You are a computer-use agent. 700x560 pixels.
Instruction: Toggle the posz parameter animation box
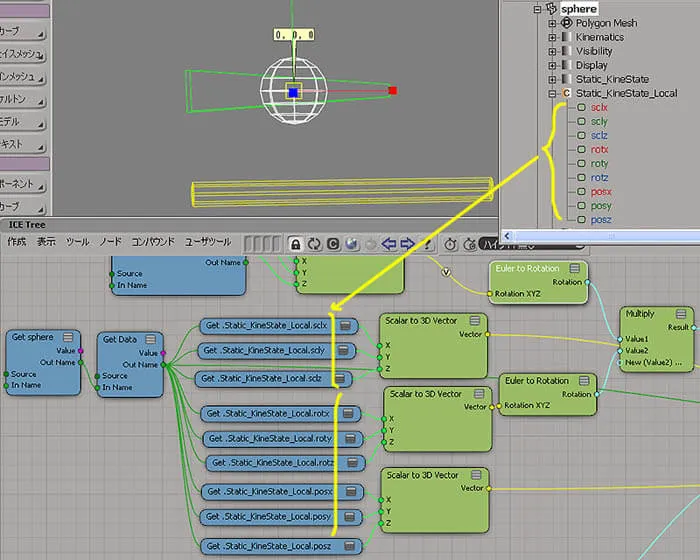click(581, 220)
